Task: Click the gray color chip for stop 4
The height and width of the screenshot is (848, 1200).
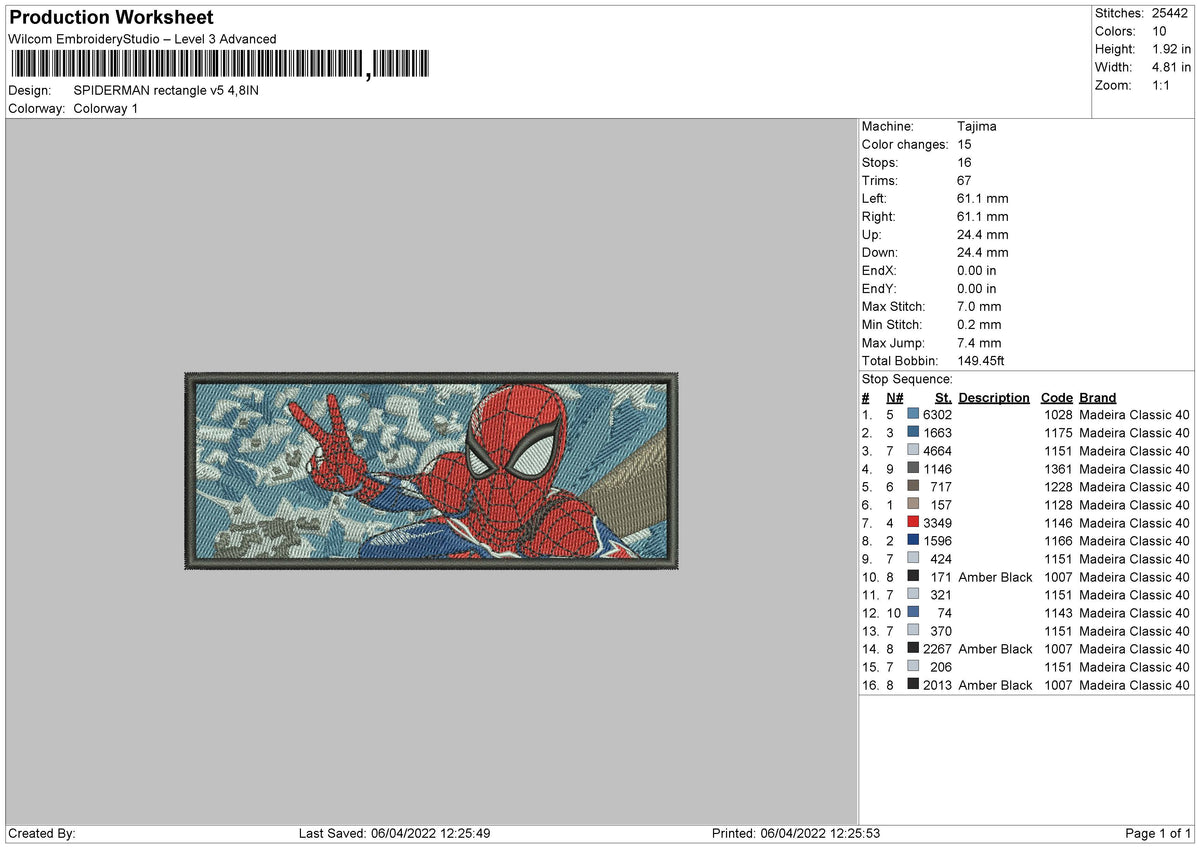Action: (913, 468)
